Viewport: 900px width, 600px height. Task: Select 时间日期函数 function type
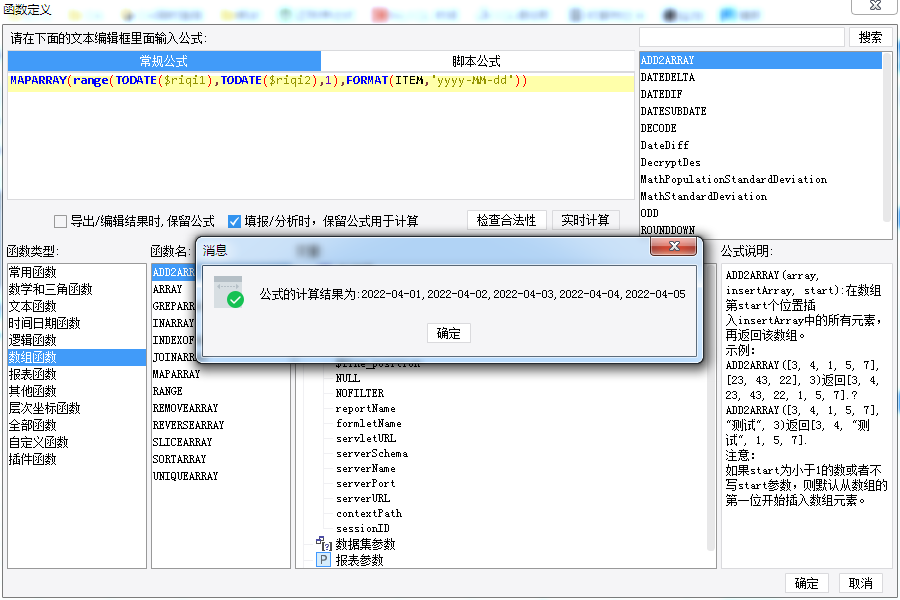coord(77,323)
